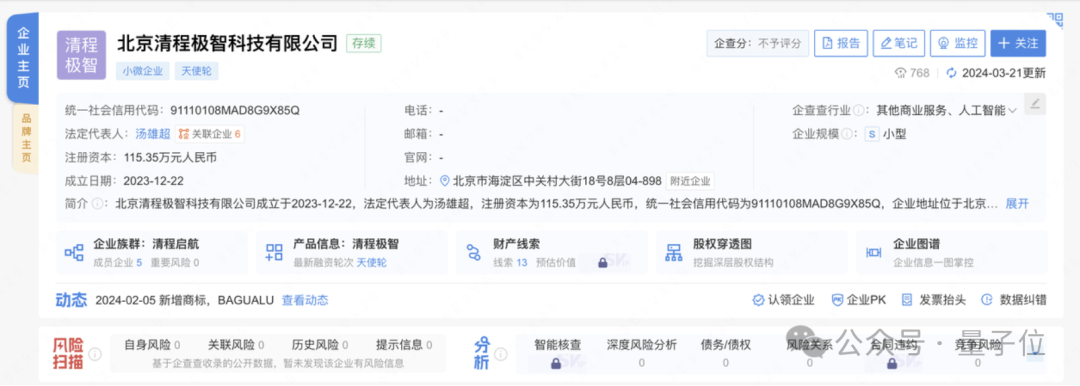This screenshot has width=1080, height=386.
Task: Open the 债务/债权 analysis item
Action: [x=725, y=353]
